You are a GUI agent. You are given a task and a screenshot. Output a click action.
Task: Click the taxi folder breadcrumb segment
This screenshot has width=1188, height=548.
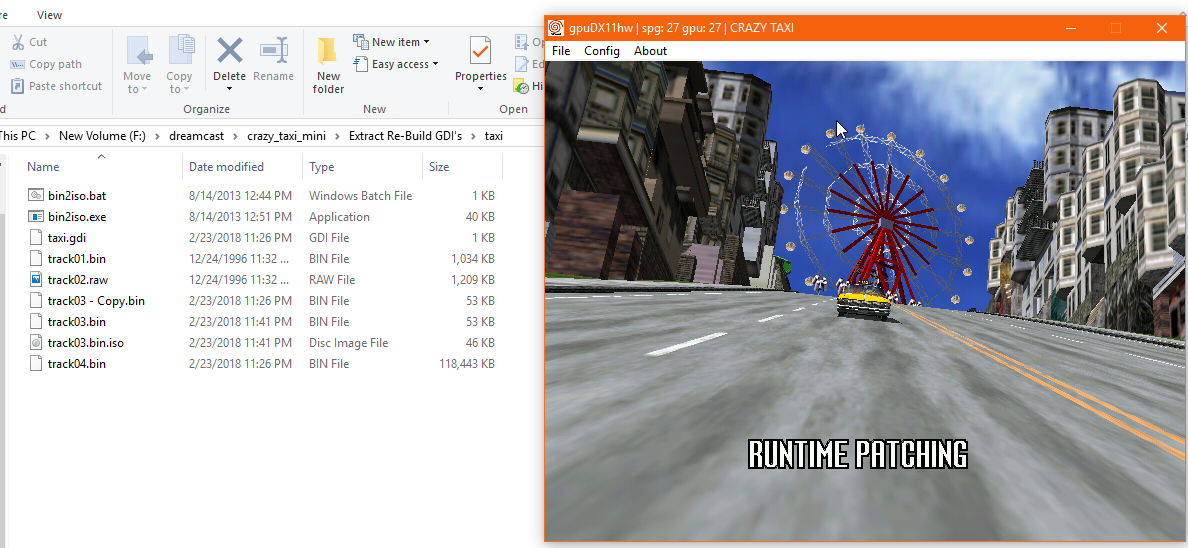tap(493, 136)
